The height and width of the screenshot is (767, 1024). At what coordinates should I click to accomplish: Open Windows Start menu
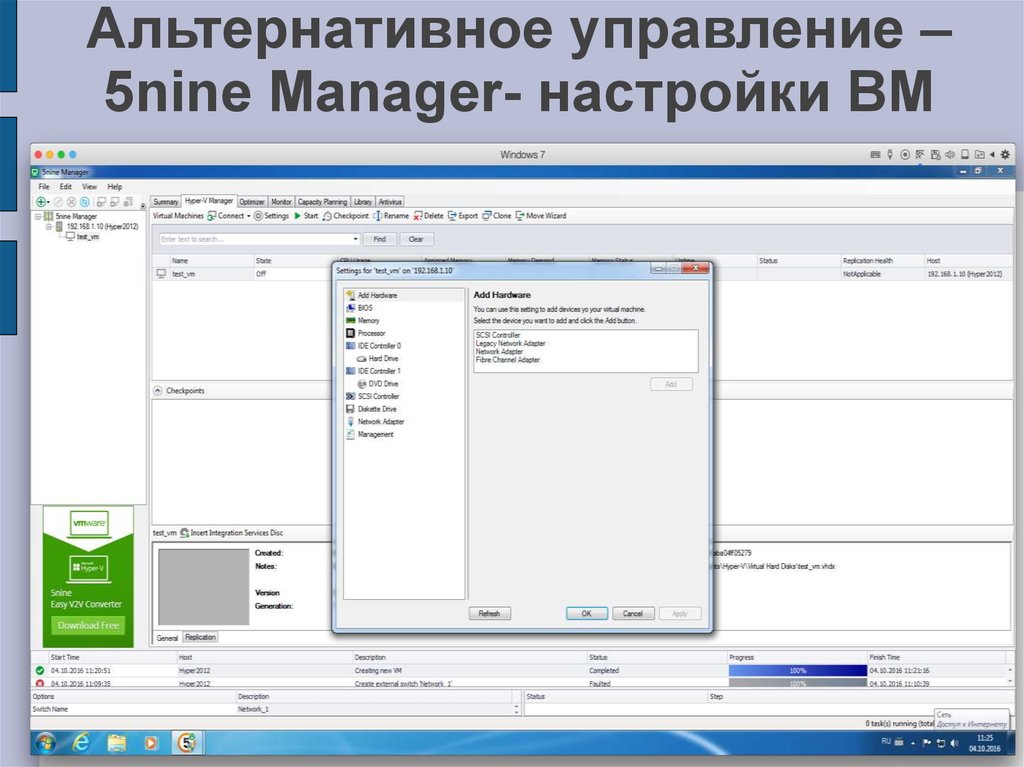tap(46, 743)
